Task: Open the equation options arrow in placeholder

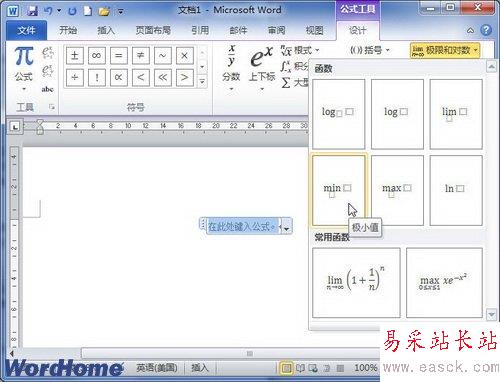Action: 286,228
